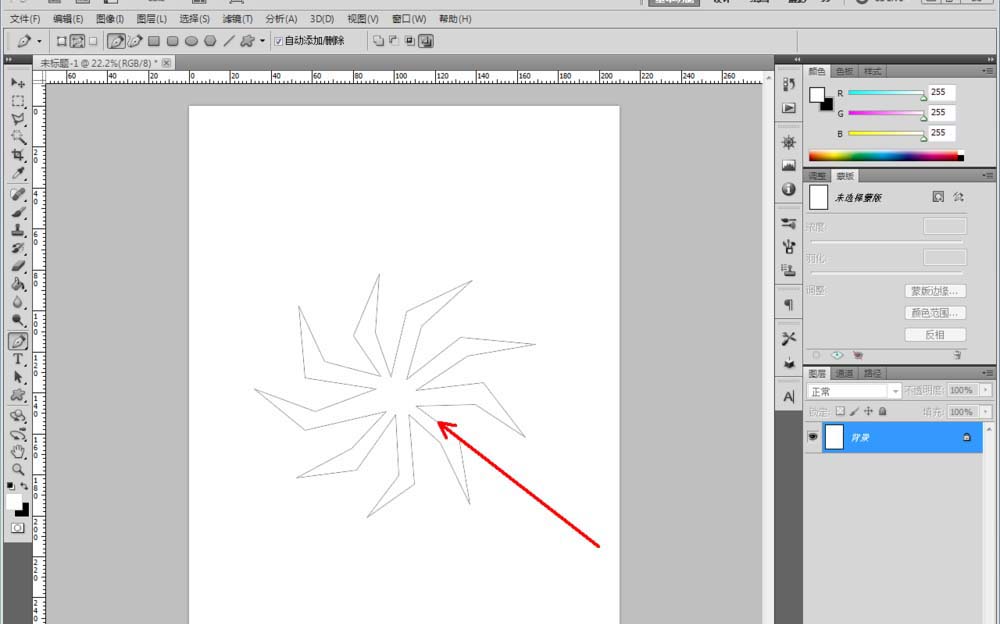Select the Zoom tool
Screen dimensions: 1000x624
(18, 470)
